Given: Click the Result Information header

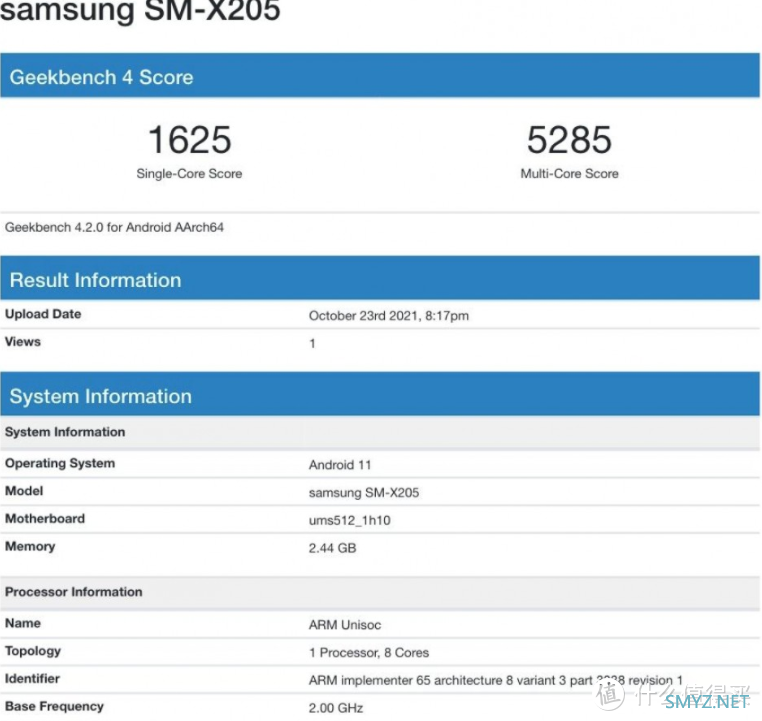Looking at the screenshot, I should 380,278.
